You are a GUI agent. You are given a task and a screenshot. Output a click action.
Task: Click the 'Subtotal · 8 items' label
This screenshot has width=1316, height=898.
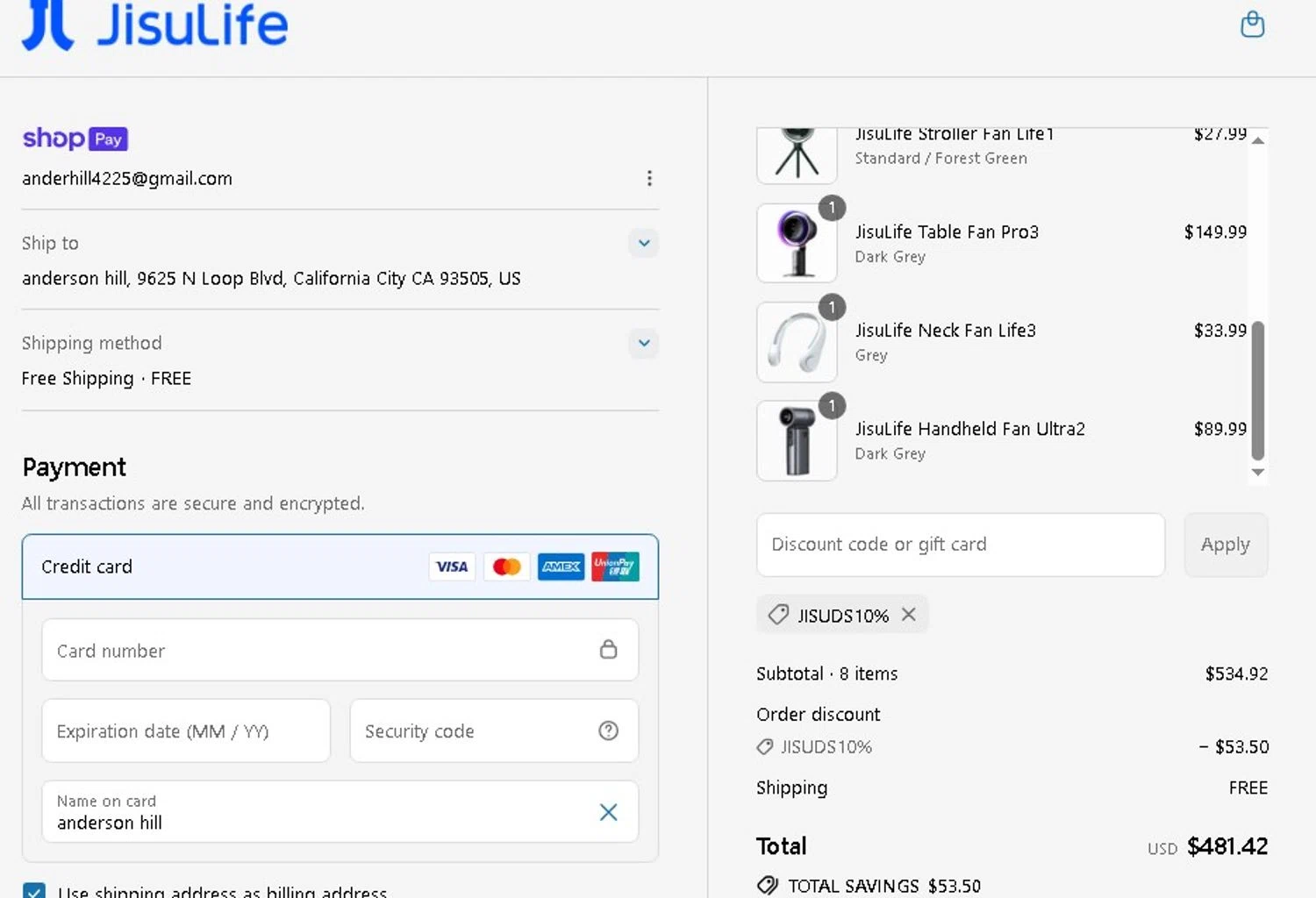[827, 673]
